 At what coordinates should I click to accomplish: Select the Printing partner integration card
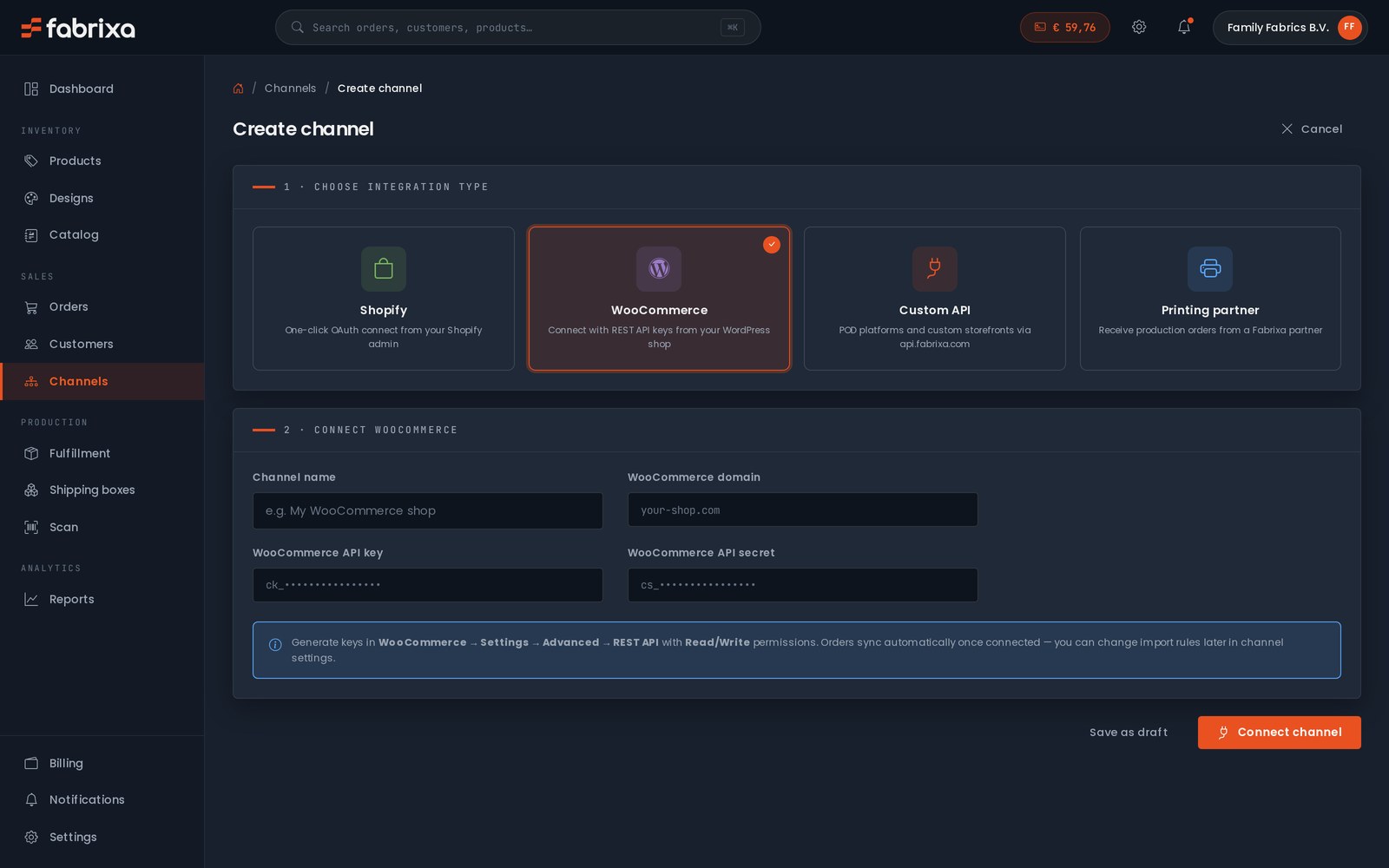[1210, 299]
